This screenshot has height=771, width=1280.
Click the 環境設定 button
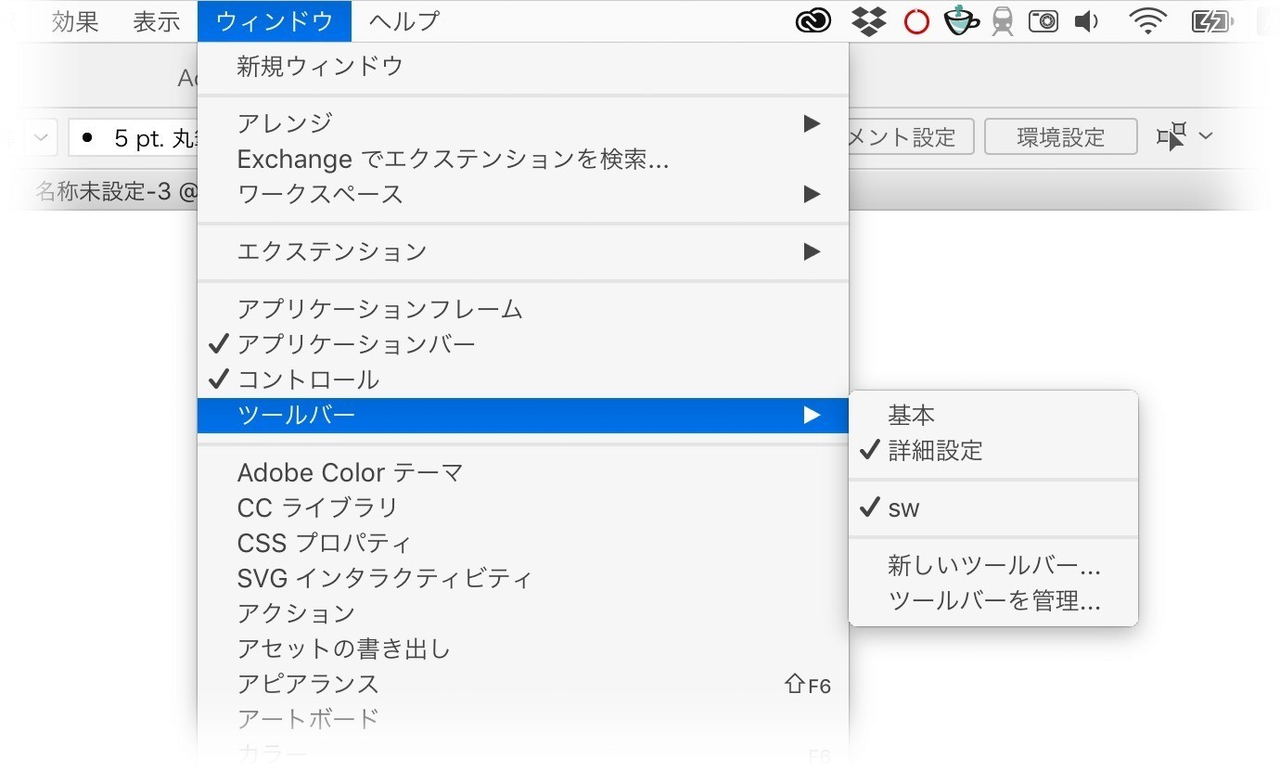point(1060,137)
